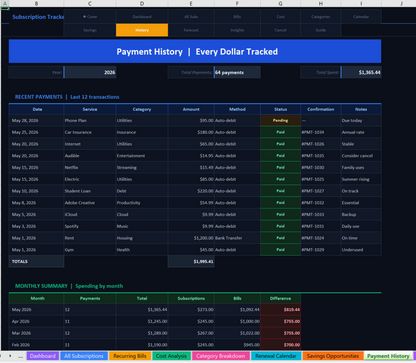Select the 'Adobe Creative' service cell
The height and width of the screenshot is (363, 416).
90,203
